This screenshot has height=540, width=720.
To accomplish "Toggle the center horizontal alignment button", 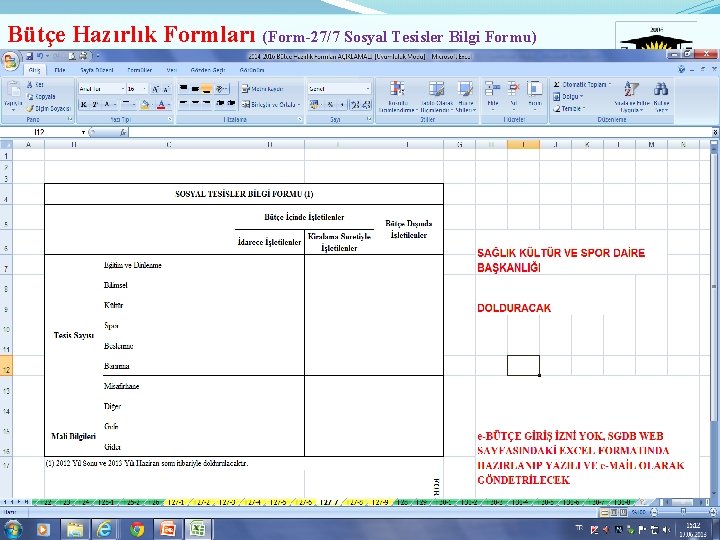I will pyautogui.click(x=195, y=105).
